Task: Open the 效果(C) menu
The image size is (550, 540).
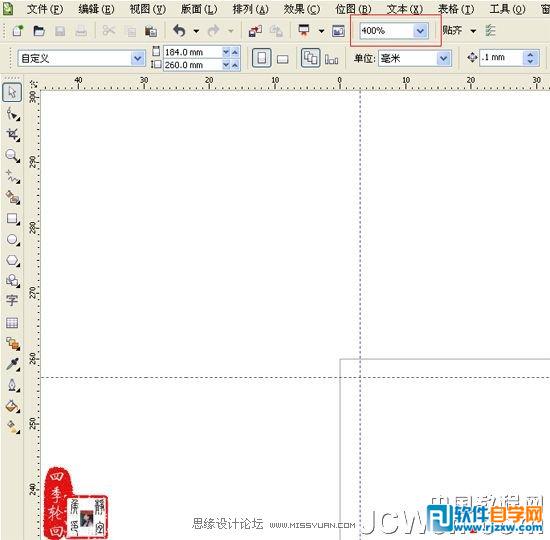Action: click(302, 9)
